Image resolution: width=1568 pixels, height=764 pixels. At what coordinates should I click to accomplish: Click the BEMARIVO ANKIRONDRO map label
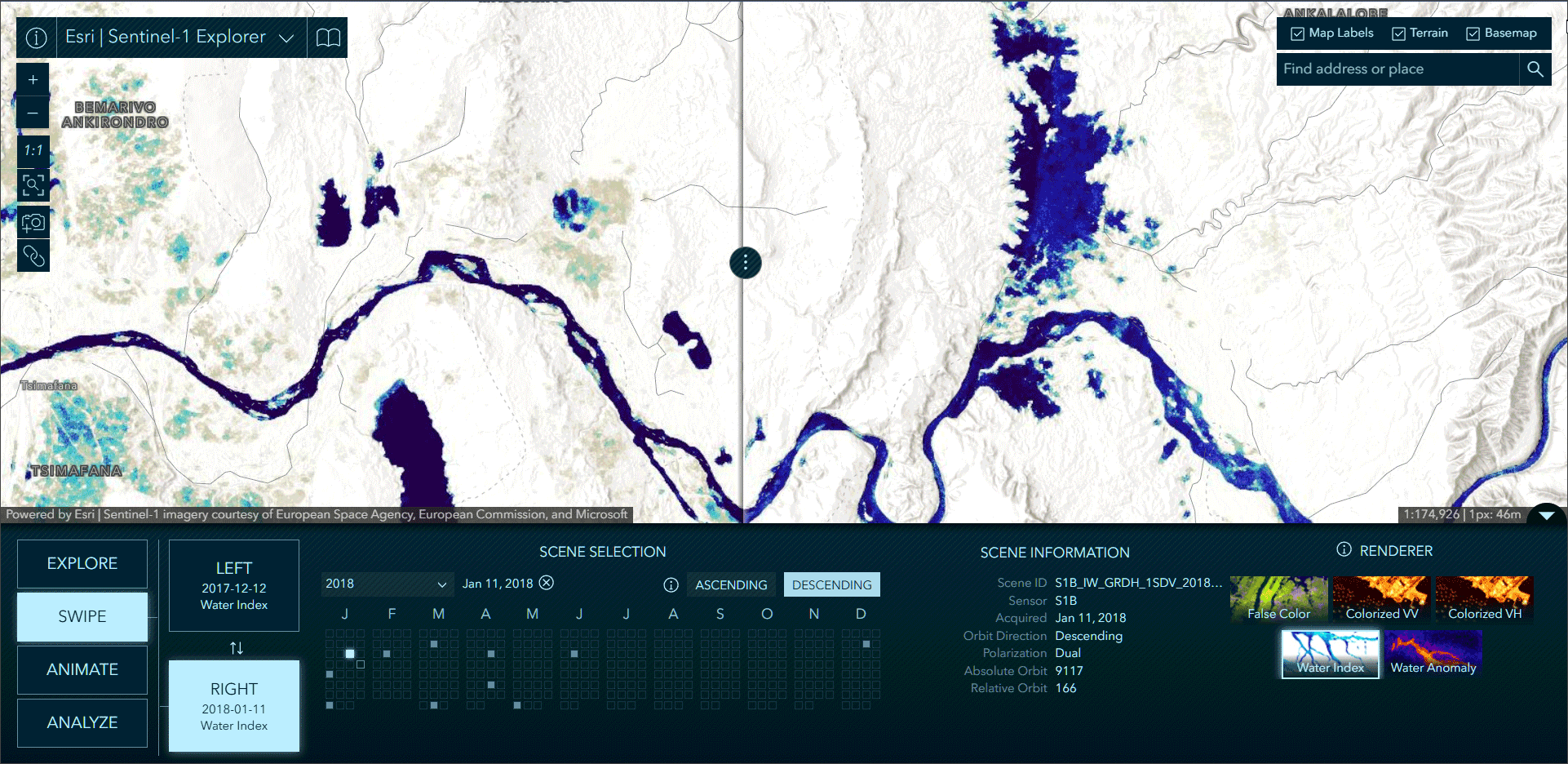click(115, 114)
